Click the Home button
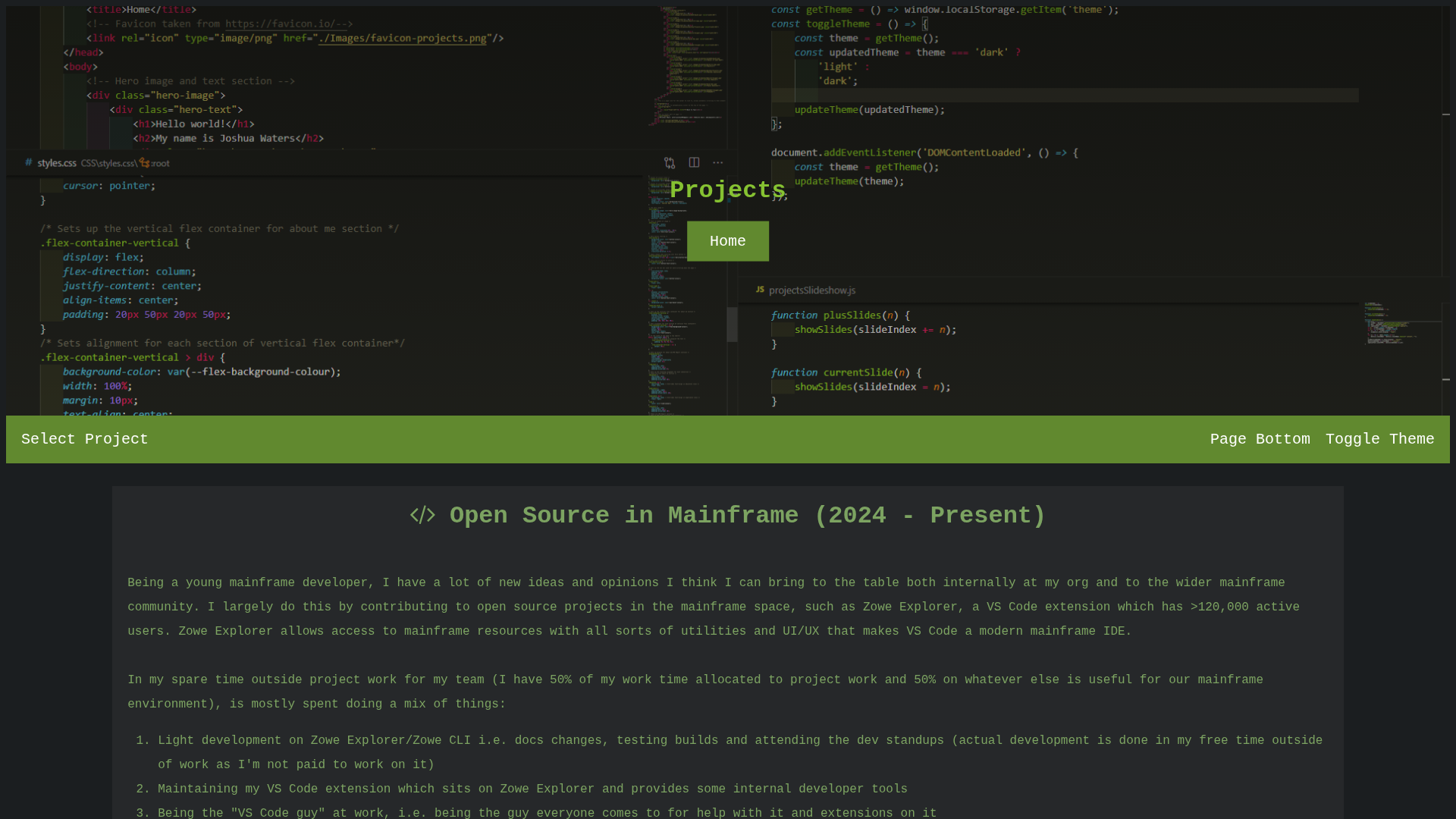Image resolution: width=1456 pixels, height=819 pixels. click(x=727, y=241)
